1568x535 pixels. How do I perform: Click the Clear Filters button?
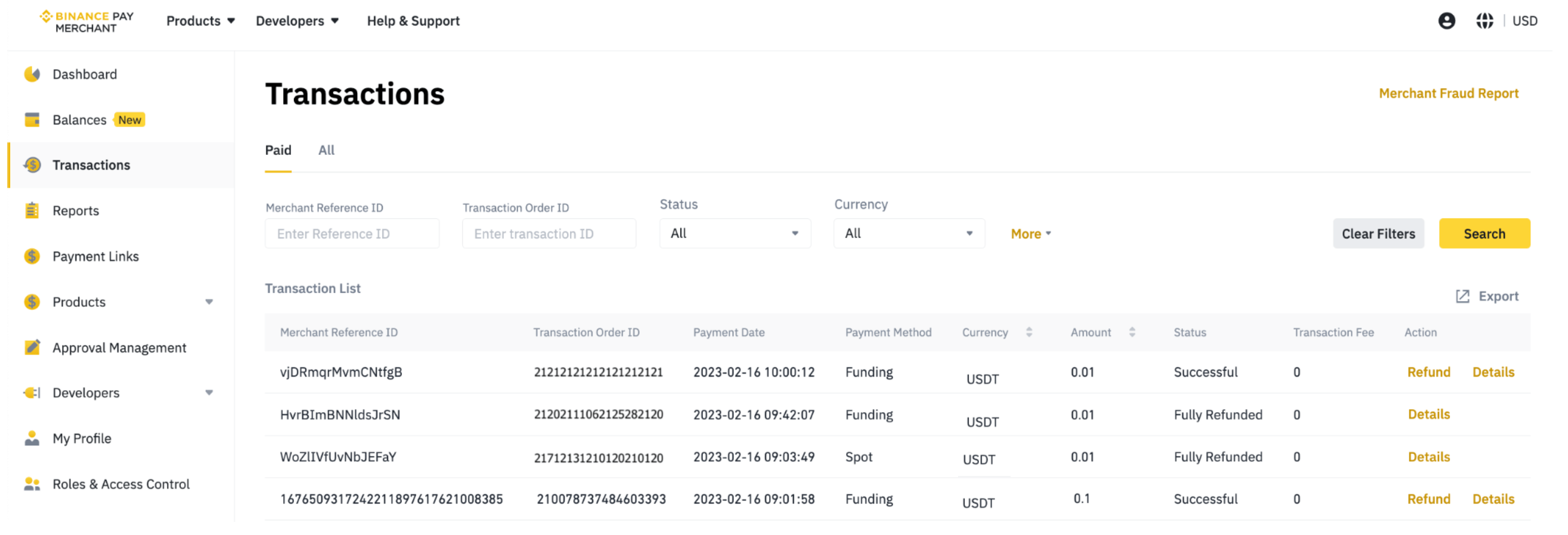coord(1378,234)
